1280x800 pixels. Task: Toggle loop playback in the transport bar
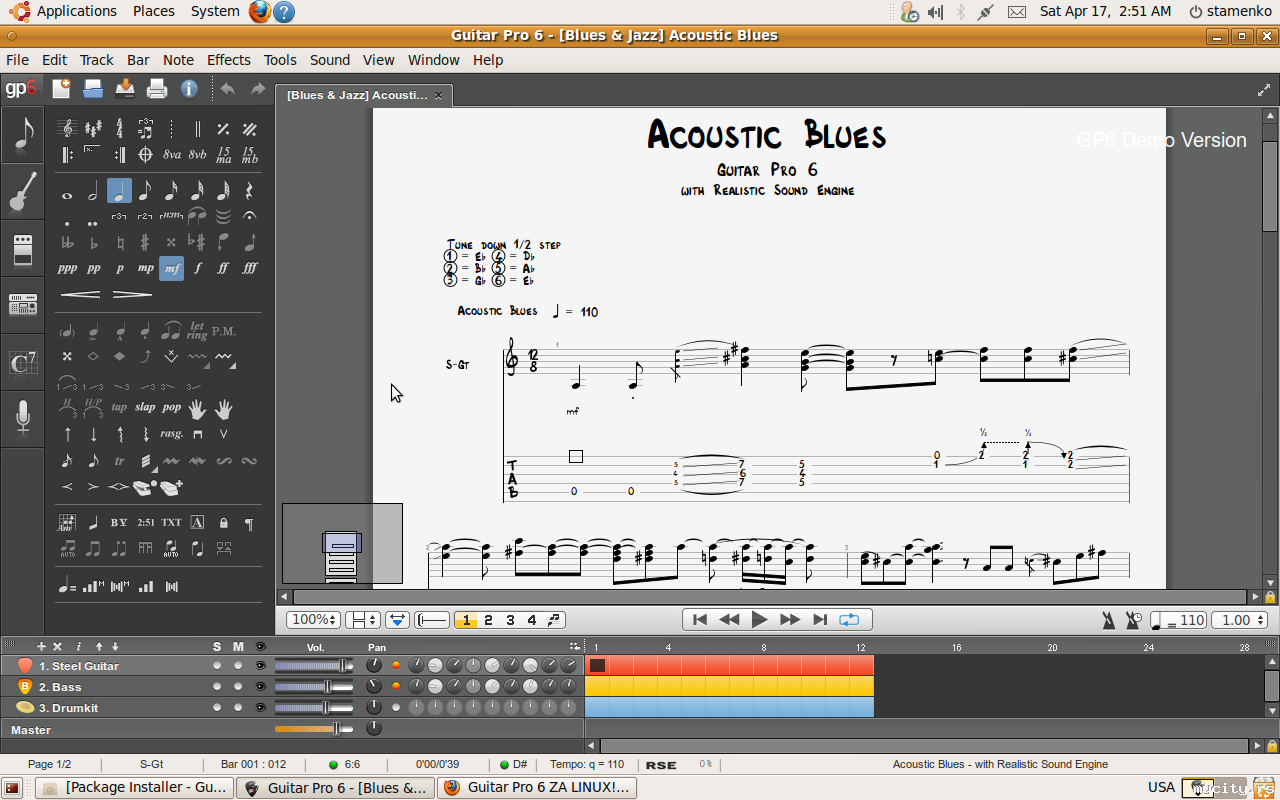coord(849,620)
